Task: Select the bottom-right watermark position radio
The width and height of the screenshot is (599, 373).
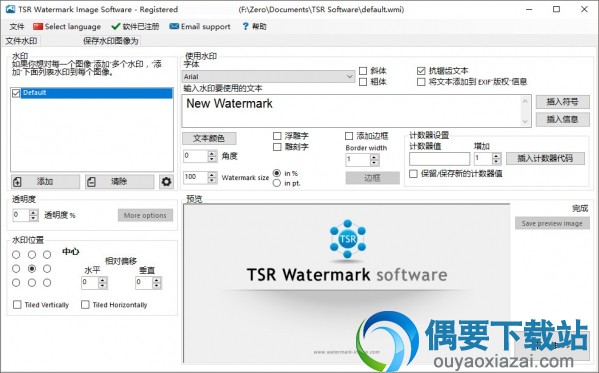Action: pyautogui.click(x=47, y=283)
